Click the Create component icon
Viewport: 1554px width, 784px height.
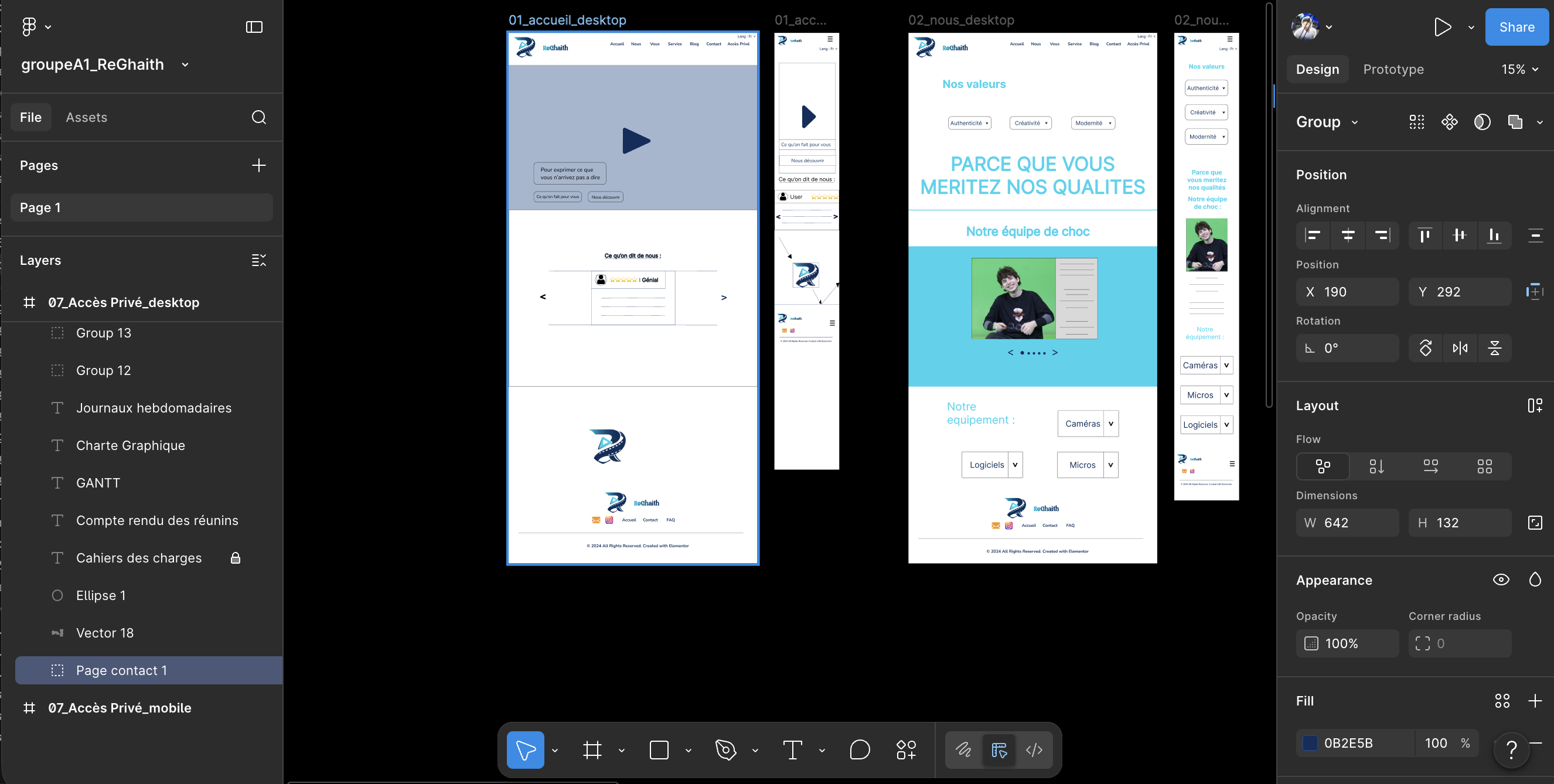point(1449,122)
